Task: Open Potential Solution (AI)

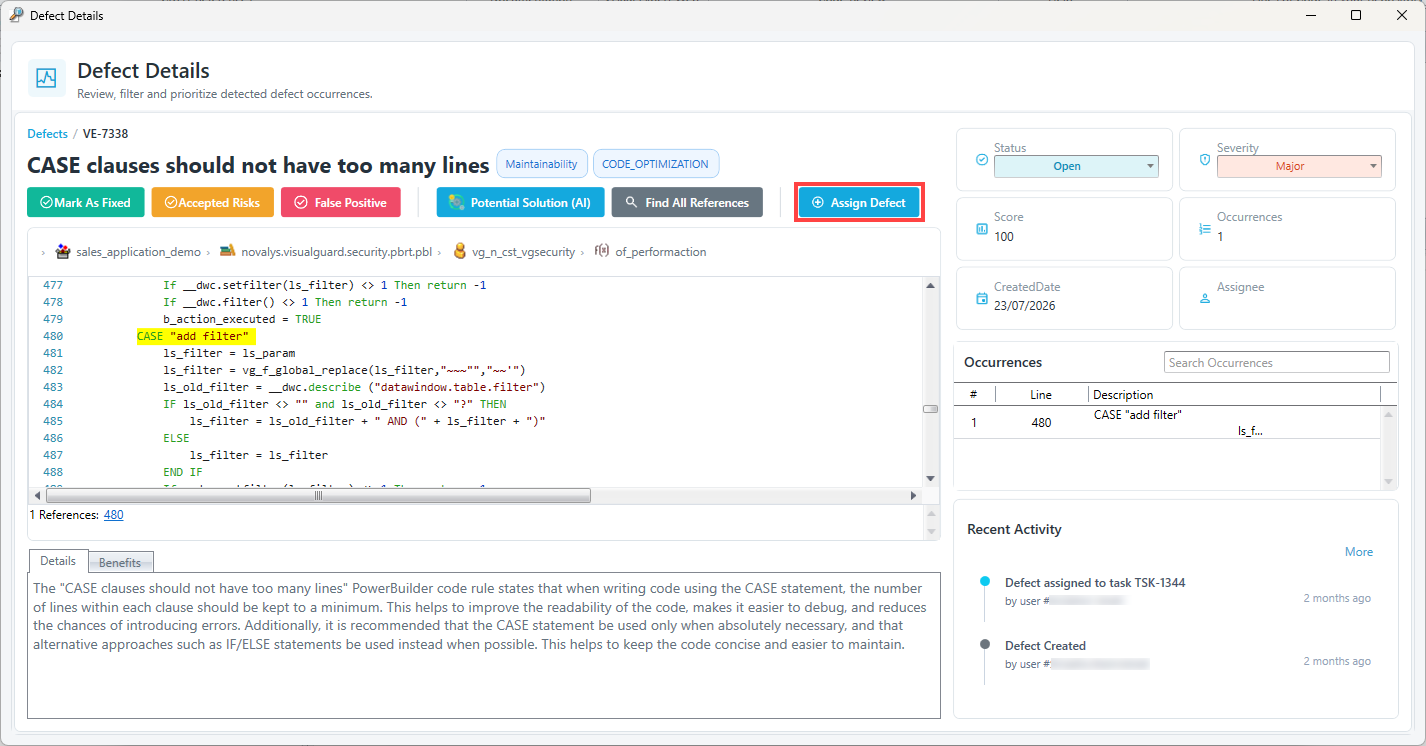Action: 520,202
